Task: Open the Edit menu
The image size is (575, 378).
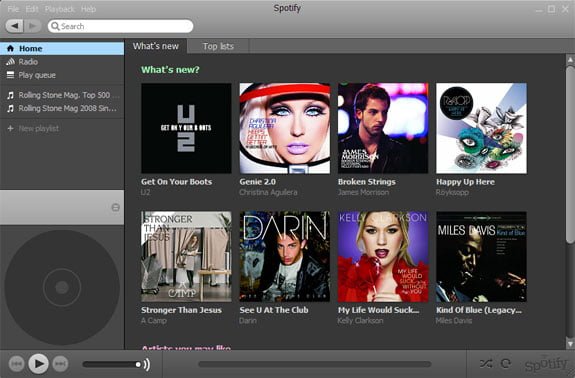Action: coord(32,9)
